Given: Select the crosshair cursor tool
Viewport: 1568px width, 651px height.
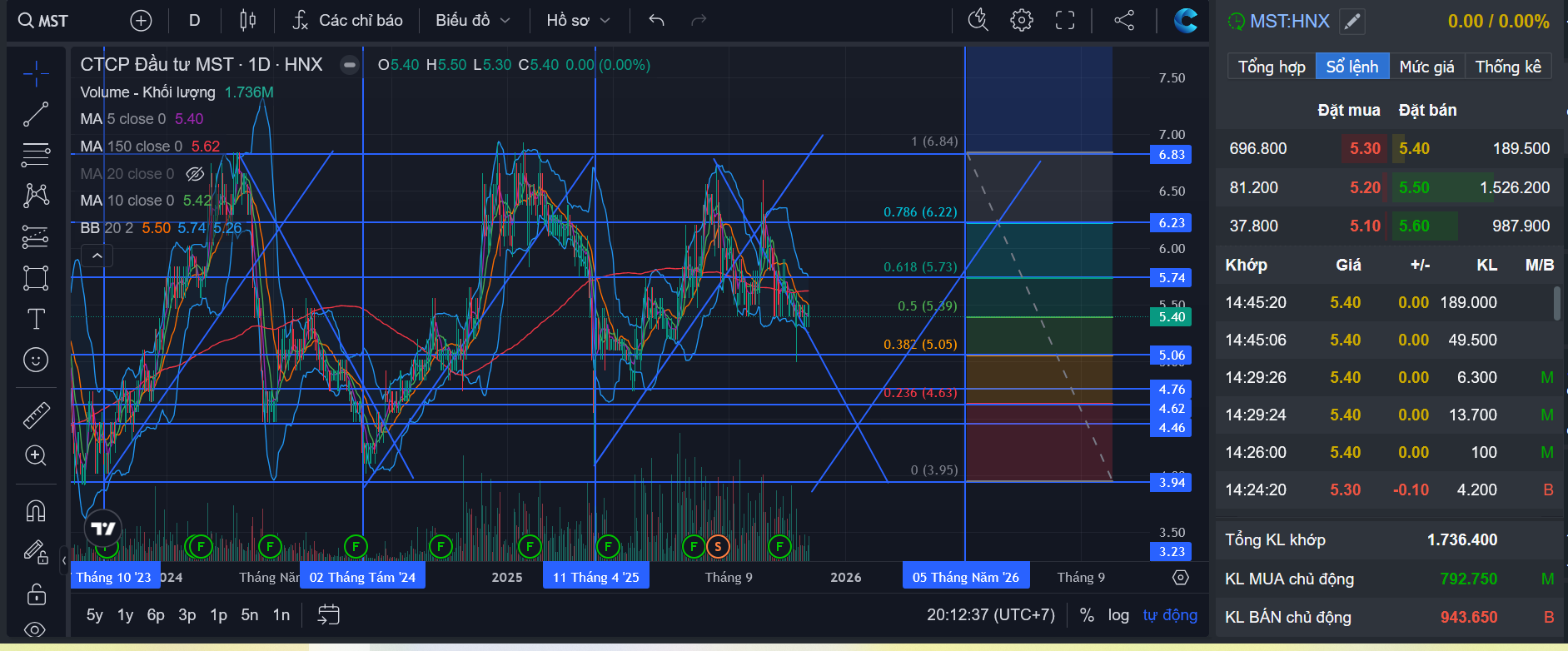Looking at the screenshot, I should point(36,74).
